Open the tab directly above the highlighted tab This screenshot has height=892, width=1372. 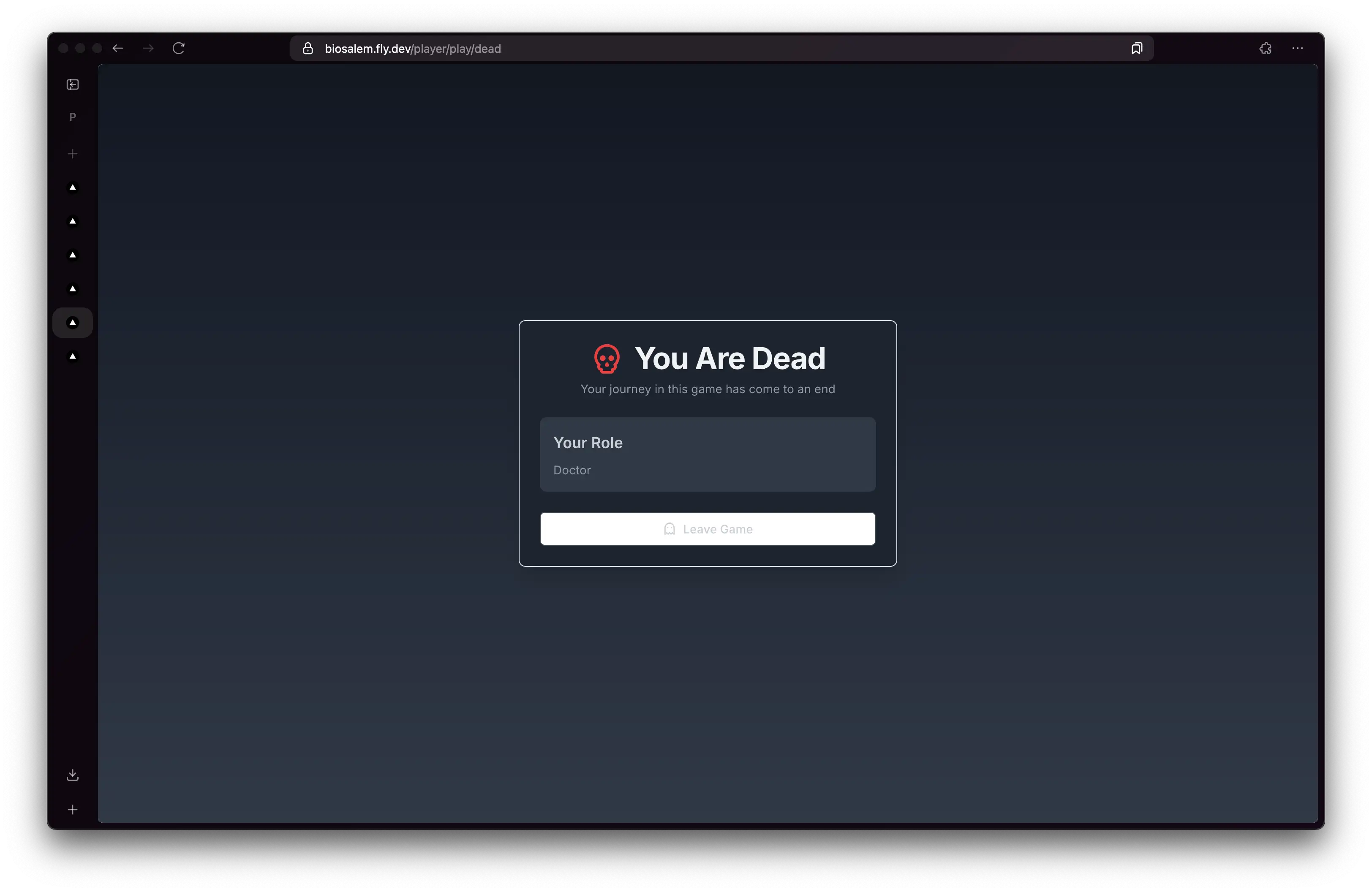pyautogui.click(x=73, y=289)
